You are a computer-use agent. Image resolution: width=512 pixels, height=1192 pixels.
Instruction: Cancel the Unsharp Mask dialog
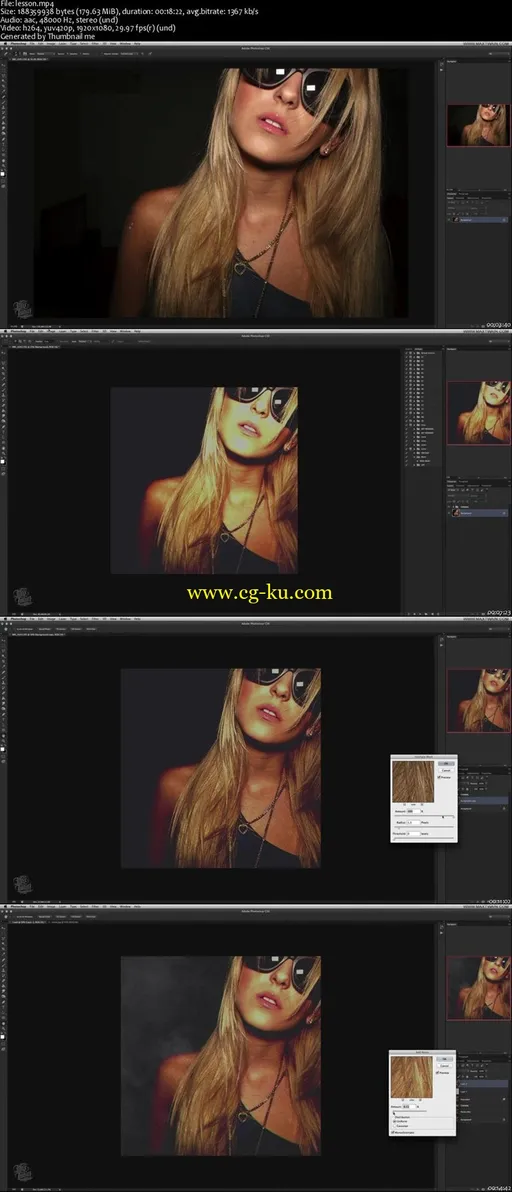pyautogui.click(x=446, y=771)
